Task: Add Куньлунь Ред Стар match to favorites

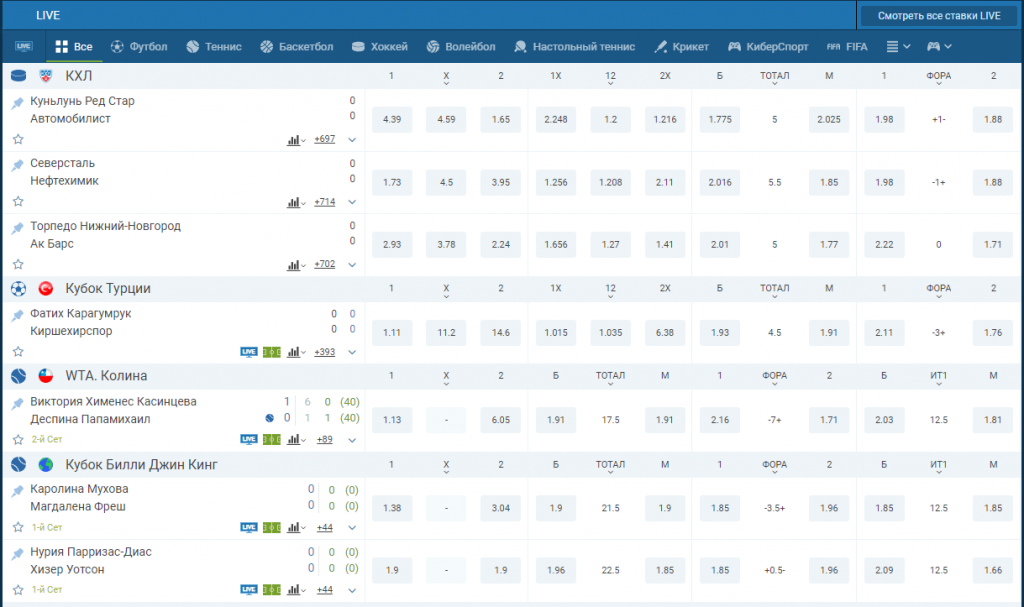Action: click(18, 140)
